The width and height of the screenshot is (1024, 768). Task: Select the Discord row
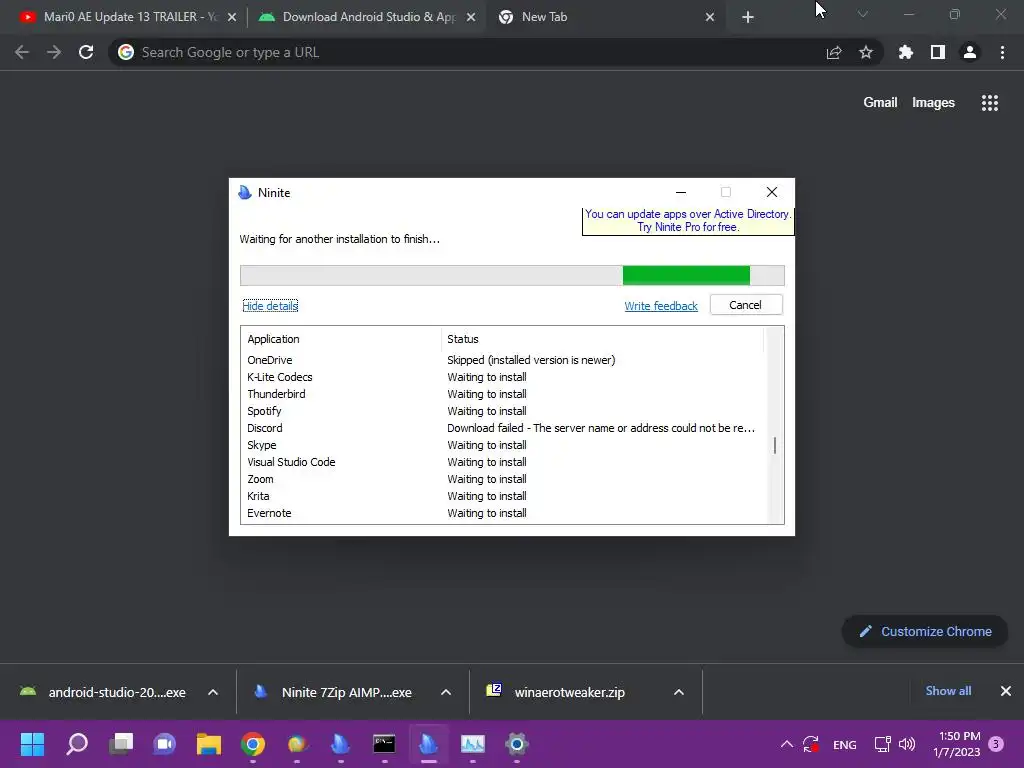pyautogui.click(x=503, y=428)
